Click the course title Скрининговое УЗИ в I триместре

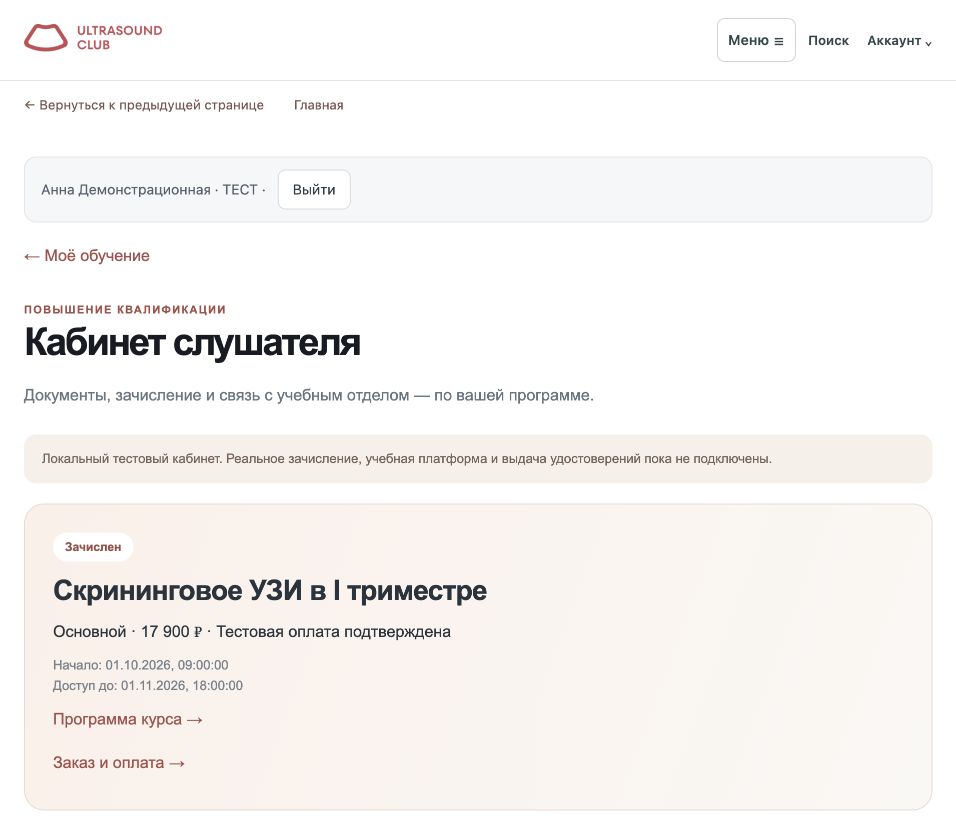269,590
